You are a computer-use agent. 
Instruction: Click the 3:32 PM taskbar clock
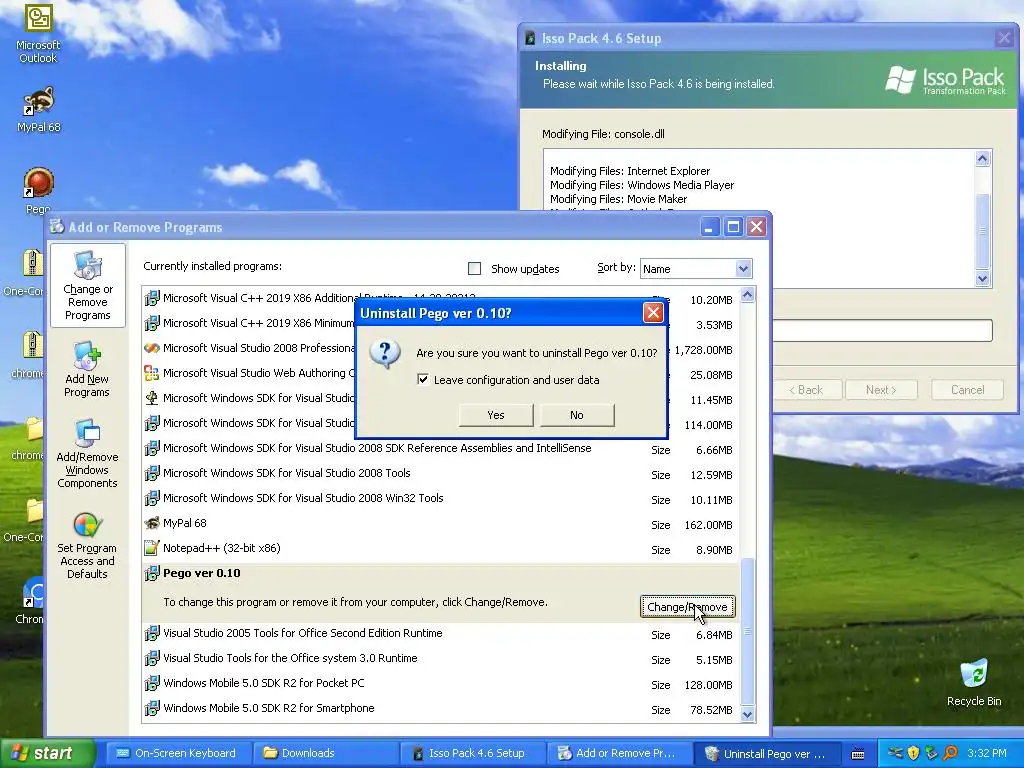click(x=986, y=753)
